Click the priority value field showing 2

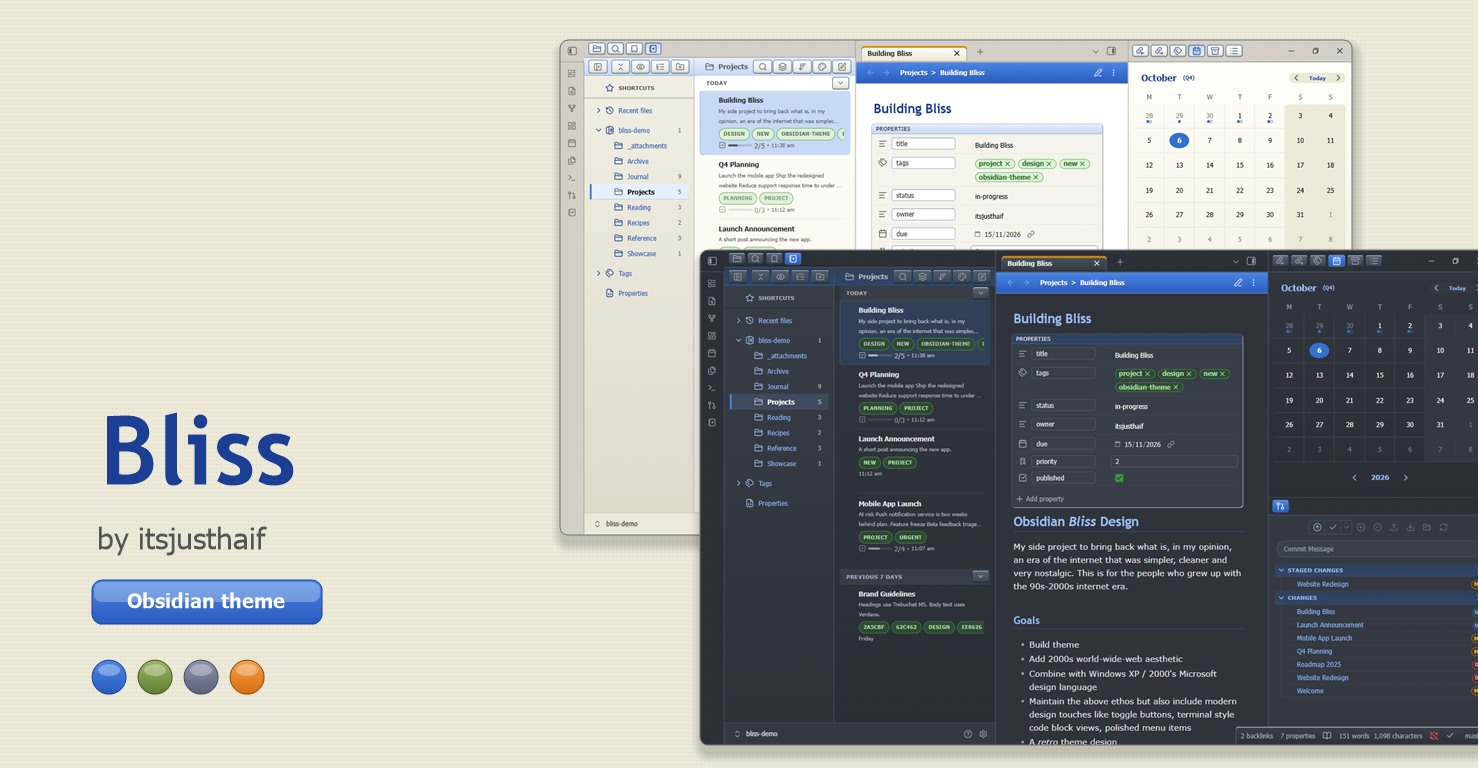pos(1174,461)
